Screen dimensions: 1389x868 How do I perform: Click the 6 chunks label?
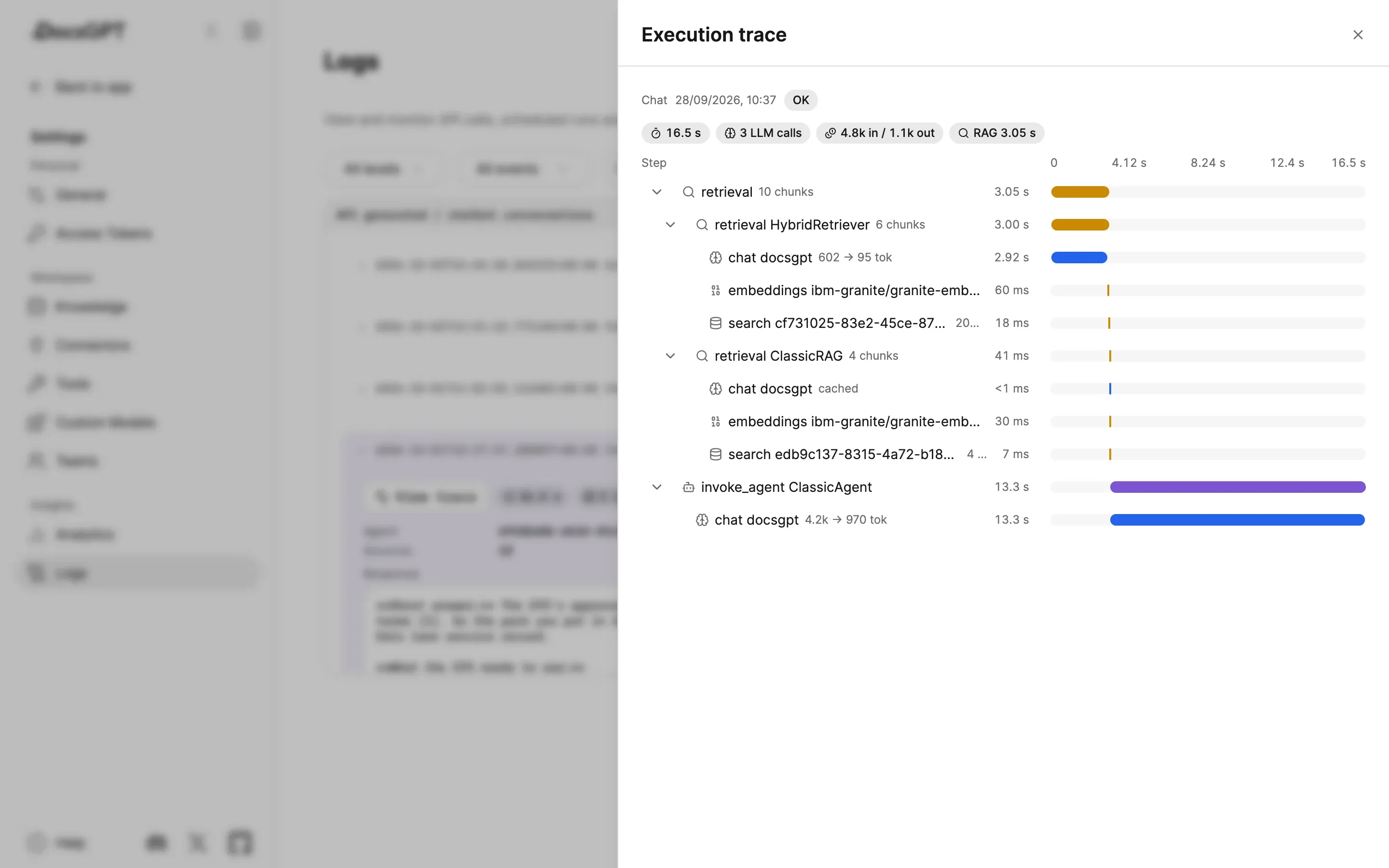click(900, 224)
